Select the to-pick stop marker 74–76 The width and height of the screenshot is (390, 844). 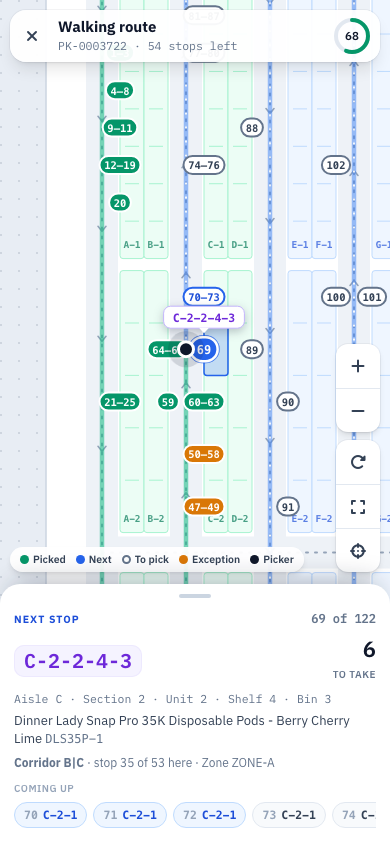click(204, 165)
